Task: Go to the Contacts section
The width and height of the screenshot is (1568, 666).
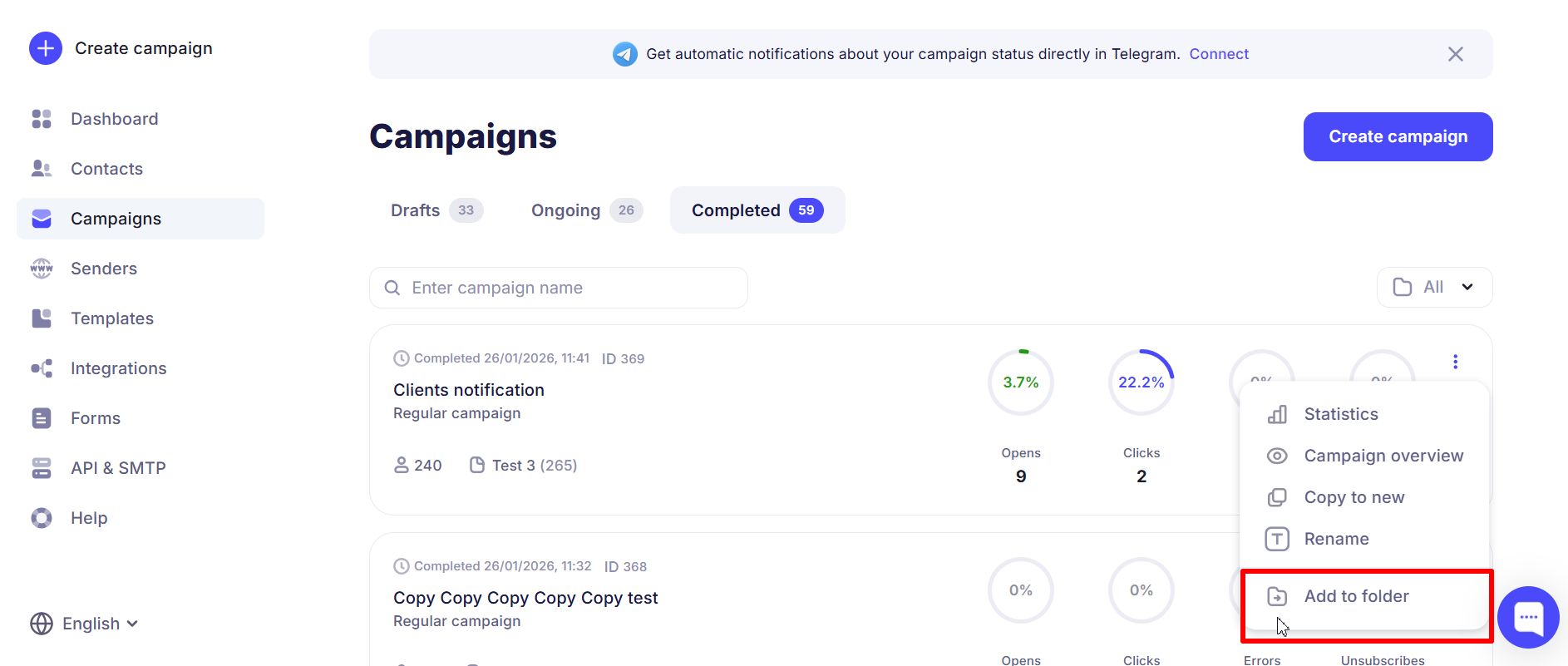Action: (106, 169)
